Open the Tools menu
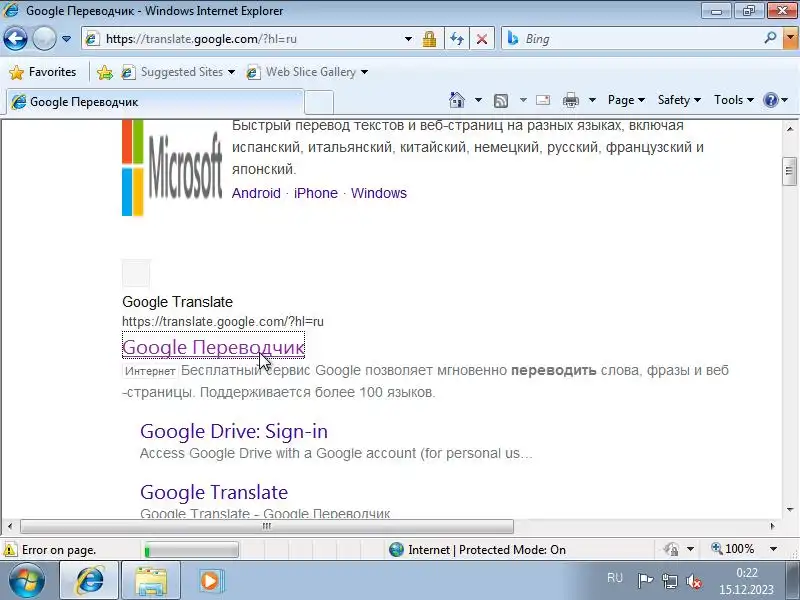 (734, 100)
